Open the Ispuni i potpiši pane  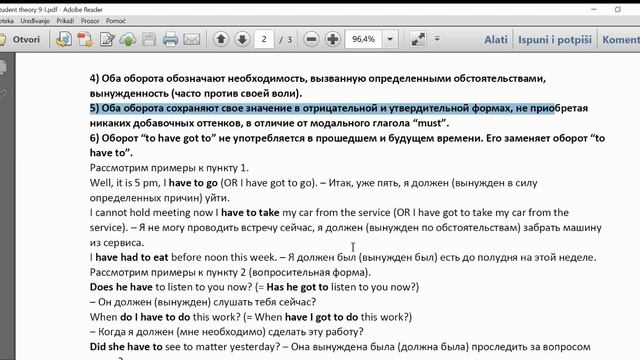pos(555,40)
